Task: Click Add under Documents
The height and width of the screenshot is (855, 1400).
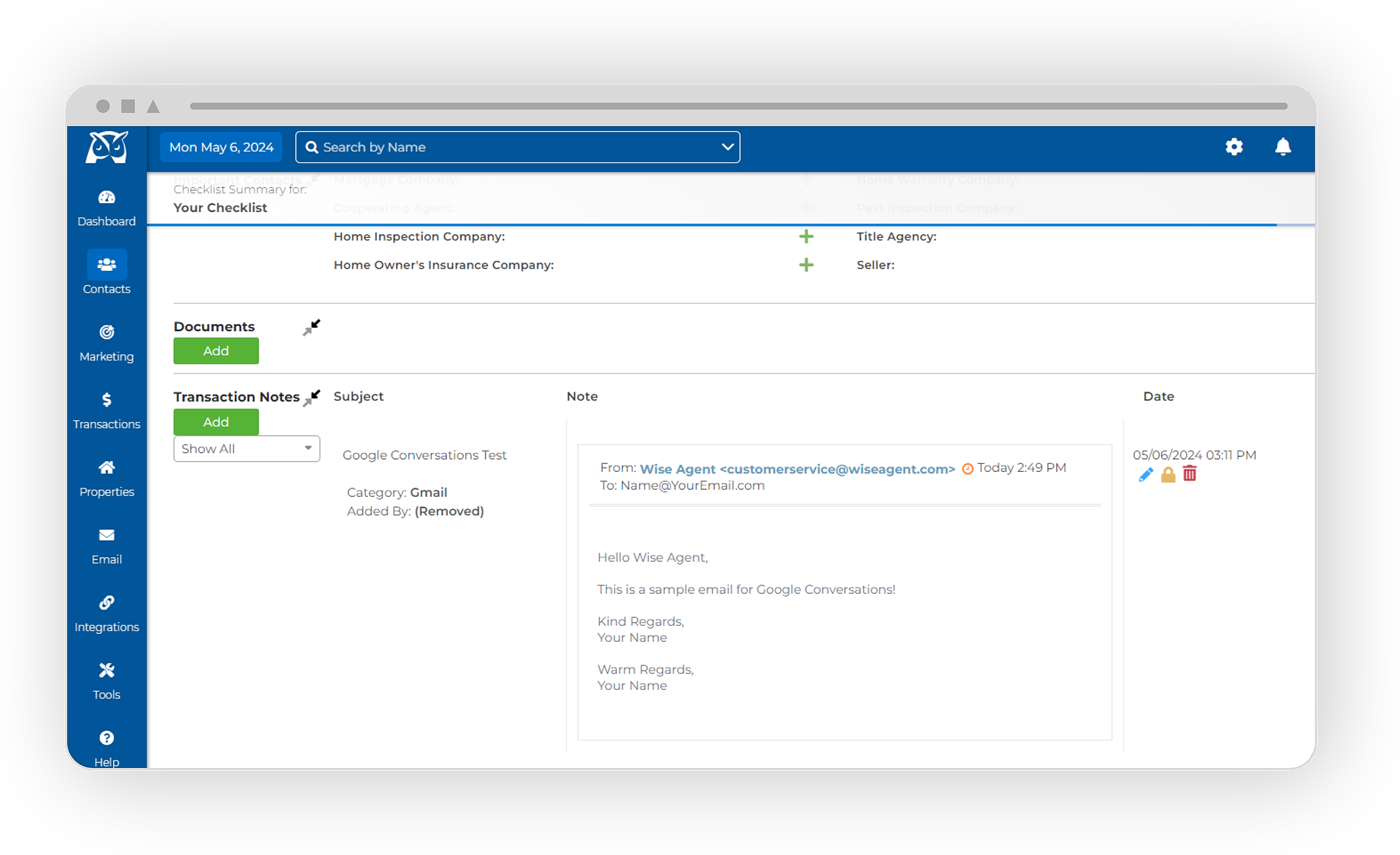Action: point(216,350)
